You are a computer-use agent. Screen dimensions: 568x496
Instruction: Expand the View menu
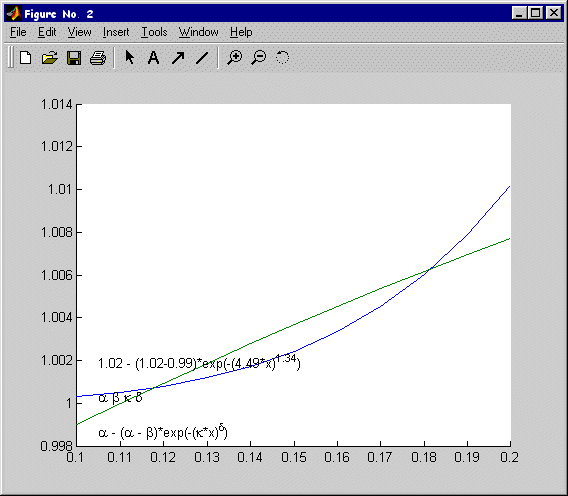tap(79, 32)
